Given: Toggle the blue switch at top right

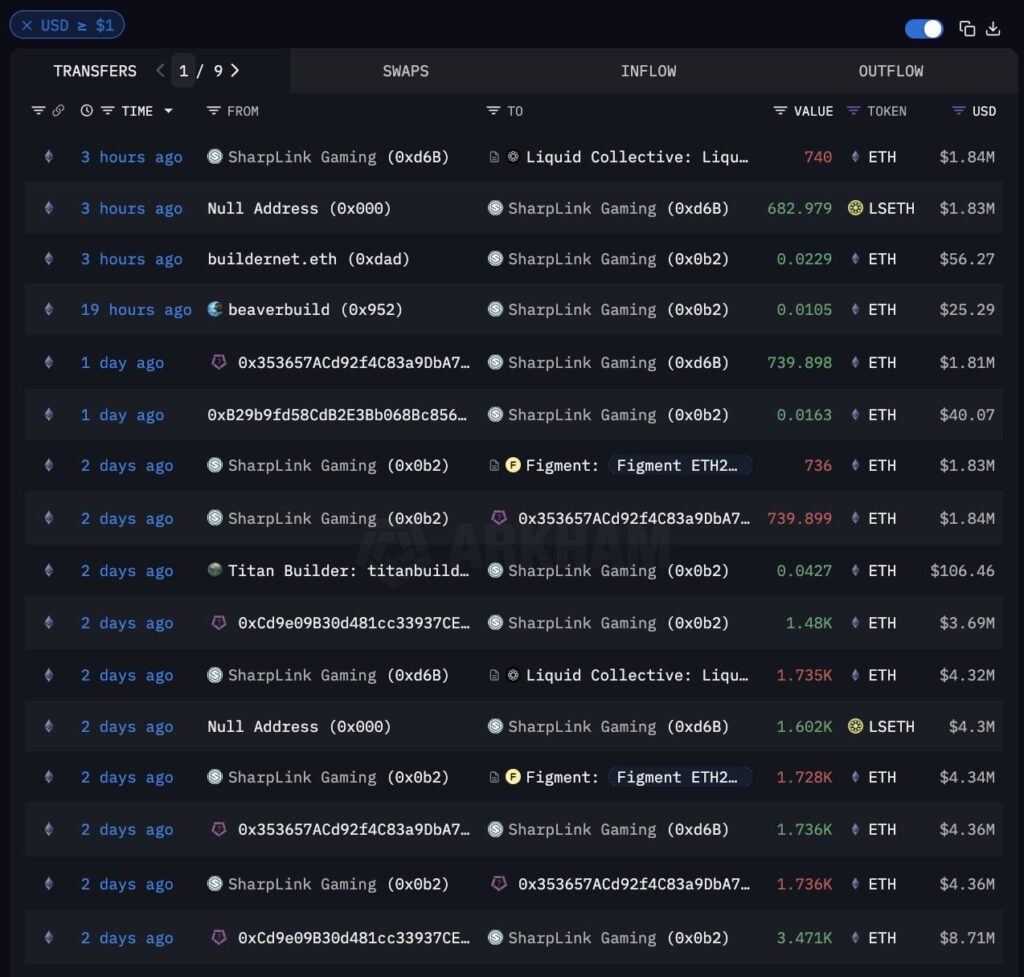Looking at the screenshot, I should (923, 29).
